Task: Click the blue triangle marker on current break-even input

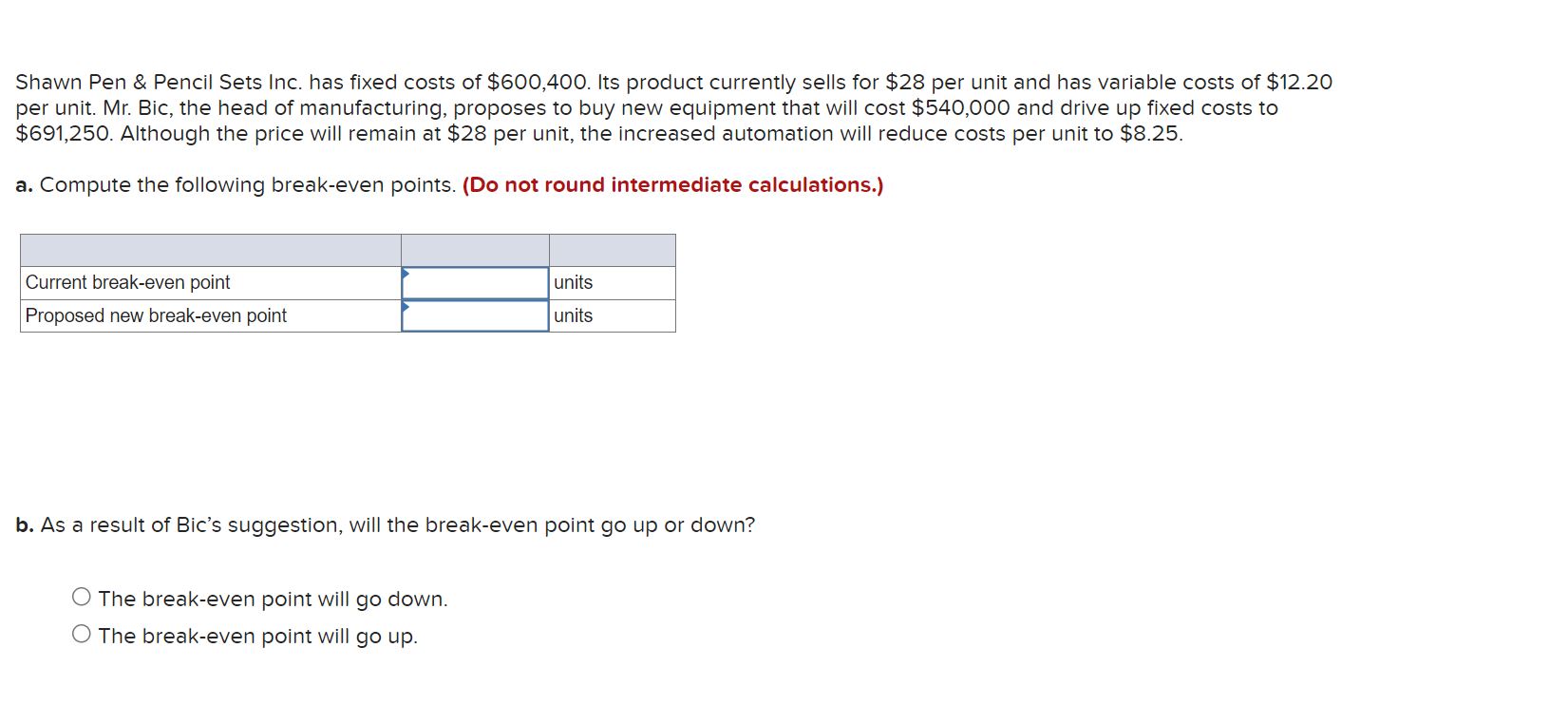Action: click(406, 274)
